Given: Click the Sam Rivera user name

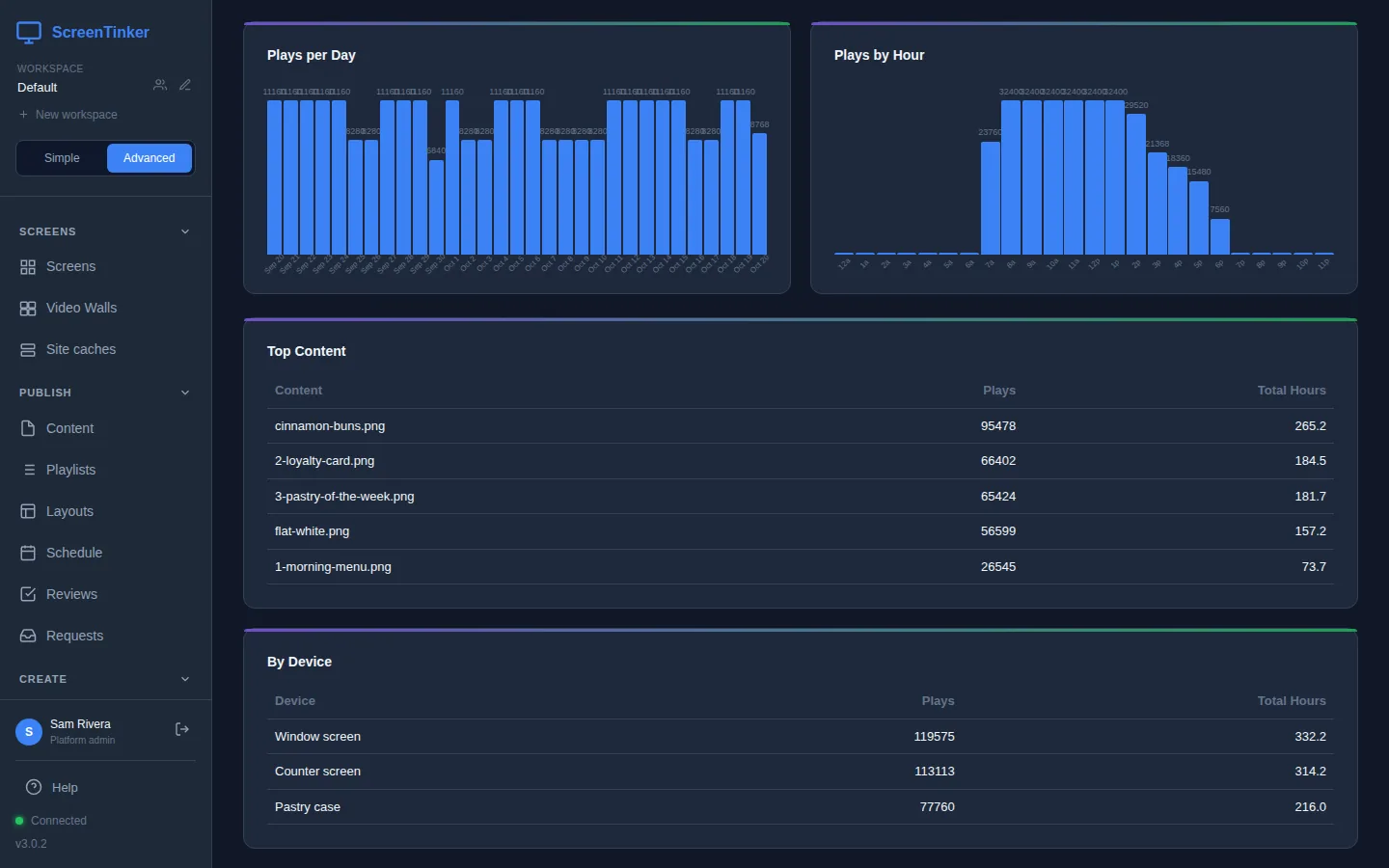Looking at the screenshot, I should 80,724.
